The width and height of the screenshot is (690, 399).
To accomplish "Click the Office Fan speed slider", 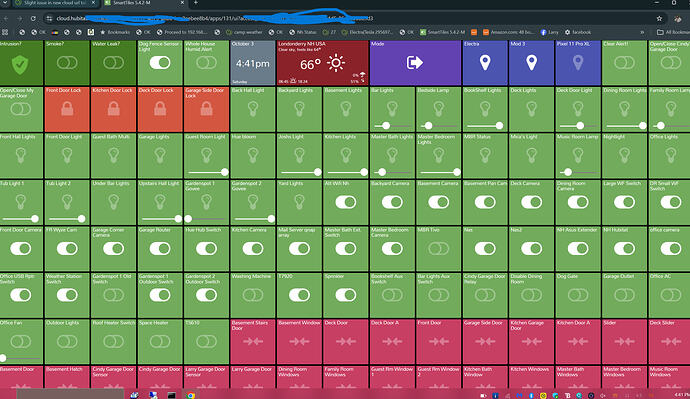I will click(x=21, y=358).
